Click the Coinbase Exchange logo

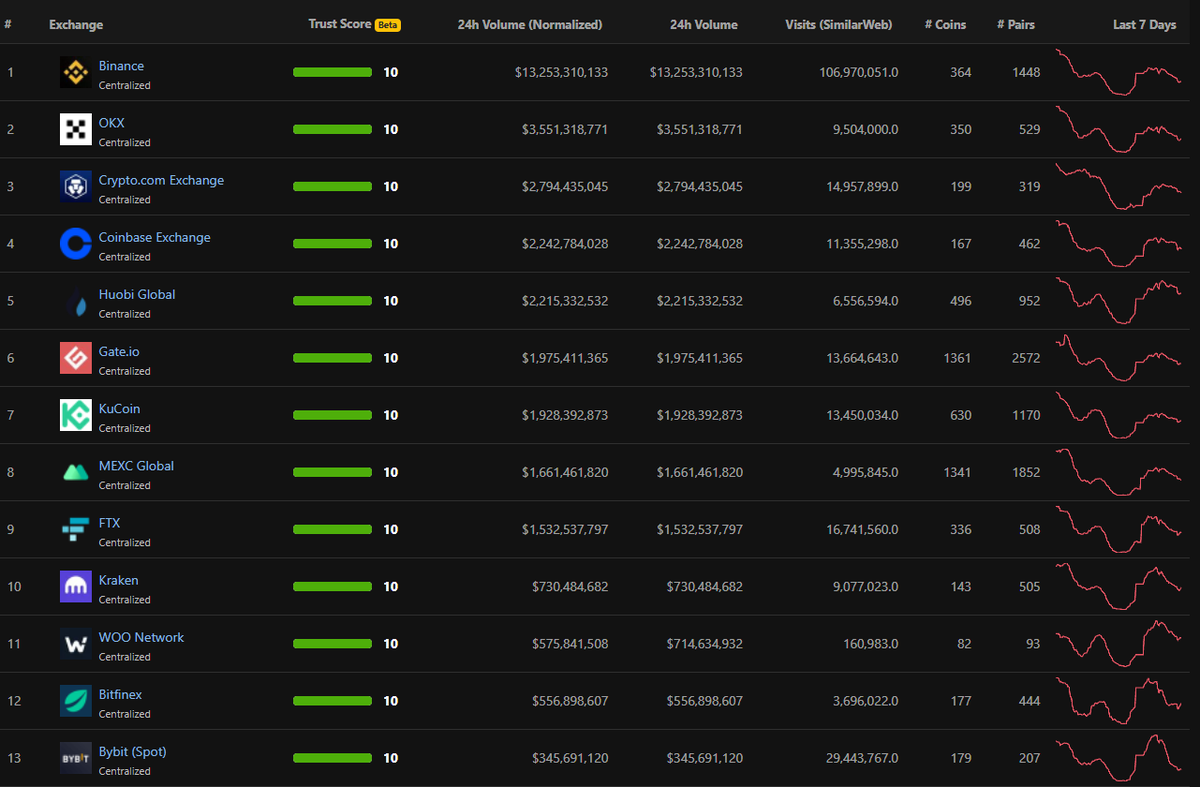click(76, 244)
